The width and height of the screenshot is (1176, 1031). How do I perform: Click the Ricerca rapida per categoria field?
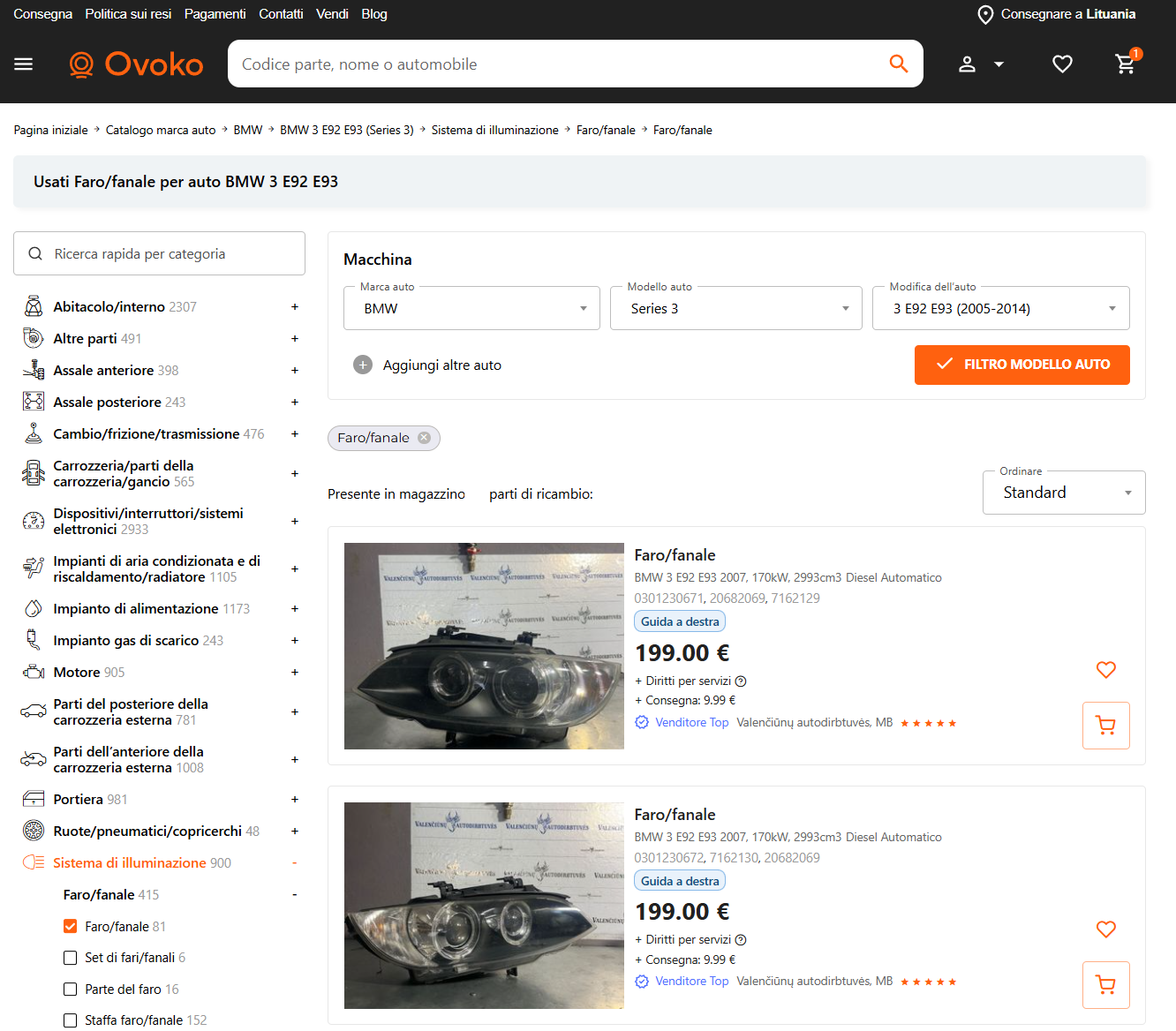click(x=159, y=254)
